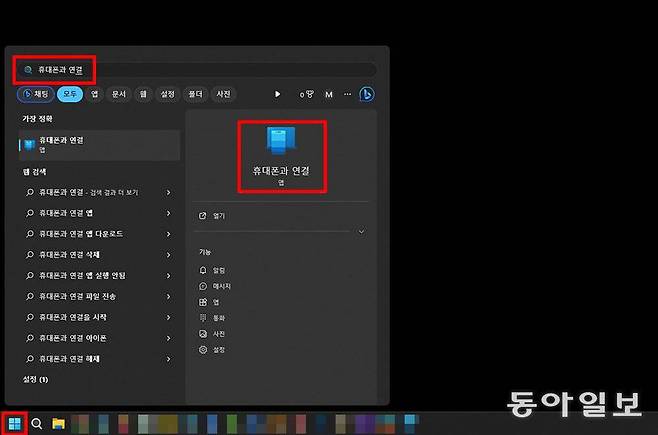658x435 pixels.
Task: Click the search box containing 휴대폰과 연결
Action: (x=196, y=70)
